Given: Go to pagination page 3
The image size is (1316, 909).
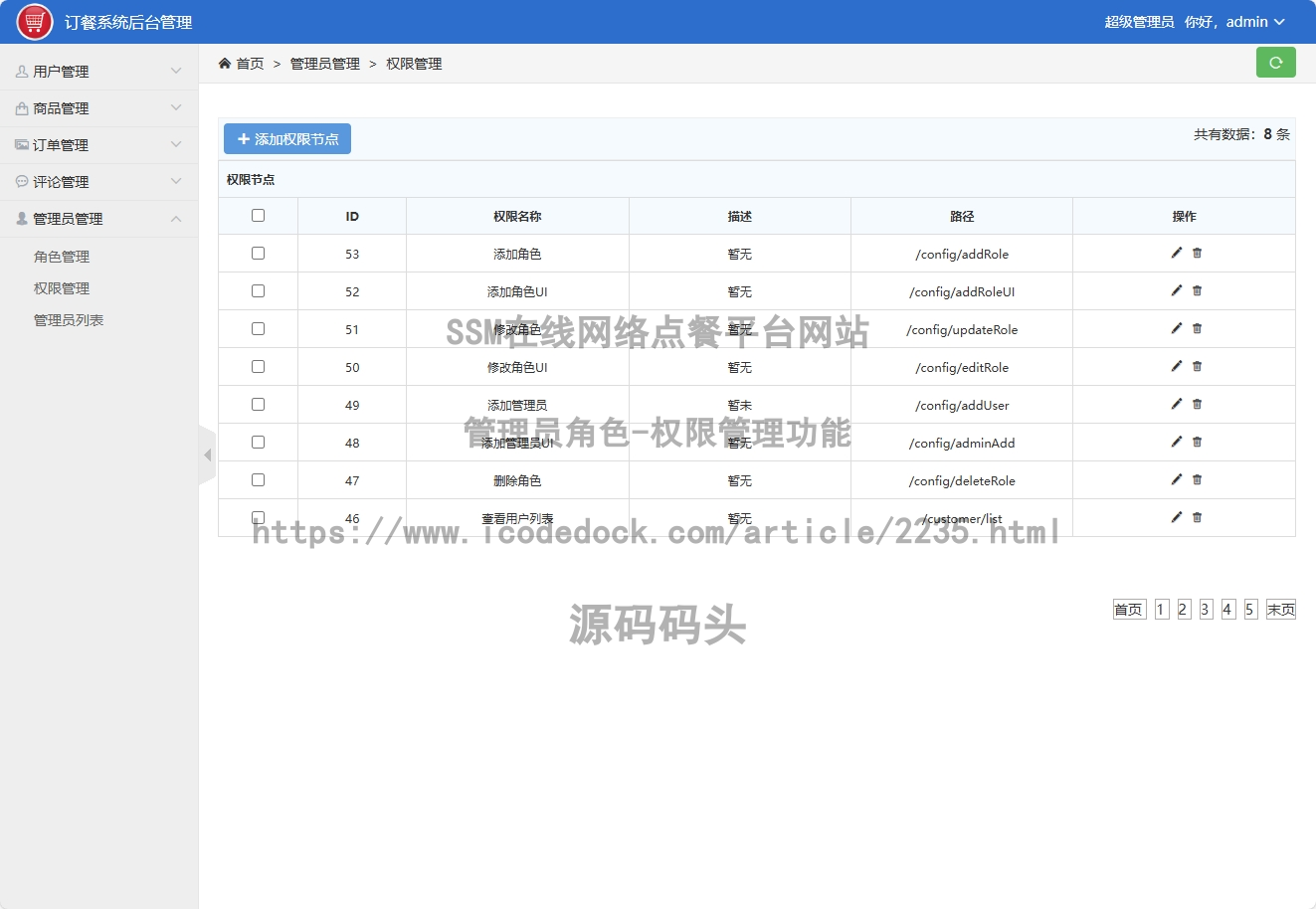Looking at the screenshot, I should click(1206, 610).
